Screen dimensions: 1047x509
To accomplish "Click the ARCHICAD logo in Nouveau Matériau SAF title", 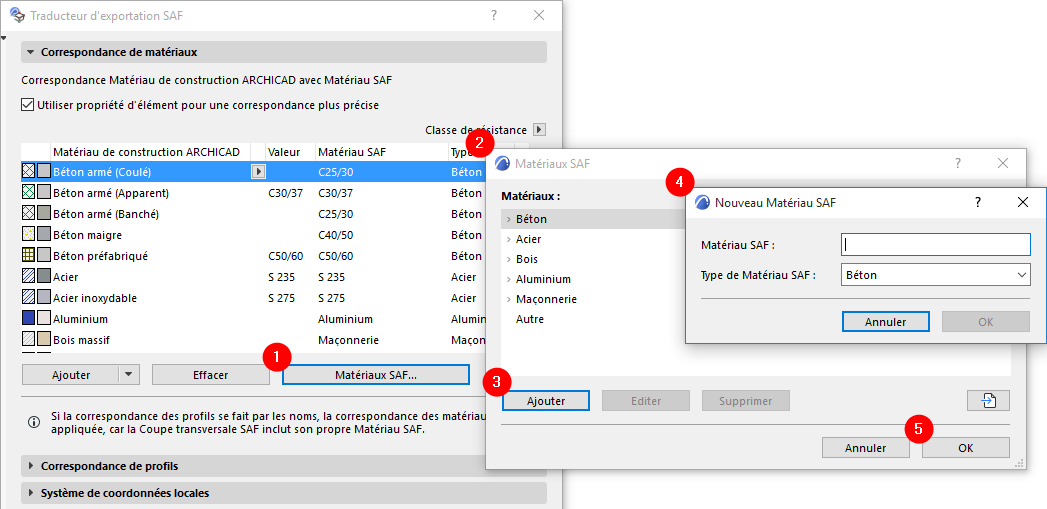I will [702, 202].
